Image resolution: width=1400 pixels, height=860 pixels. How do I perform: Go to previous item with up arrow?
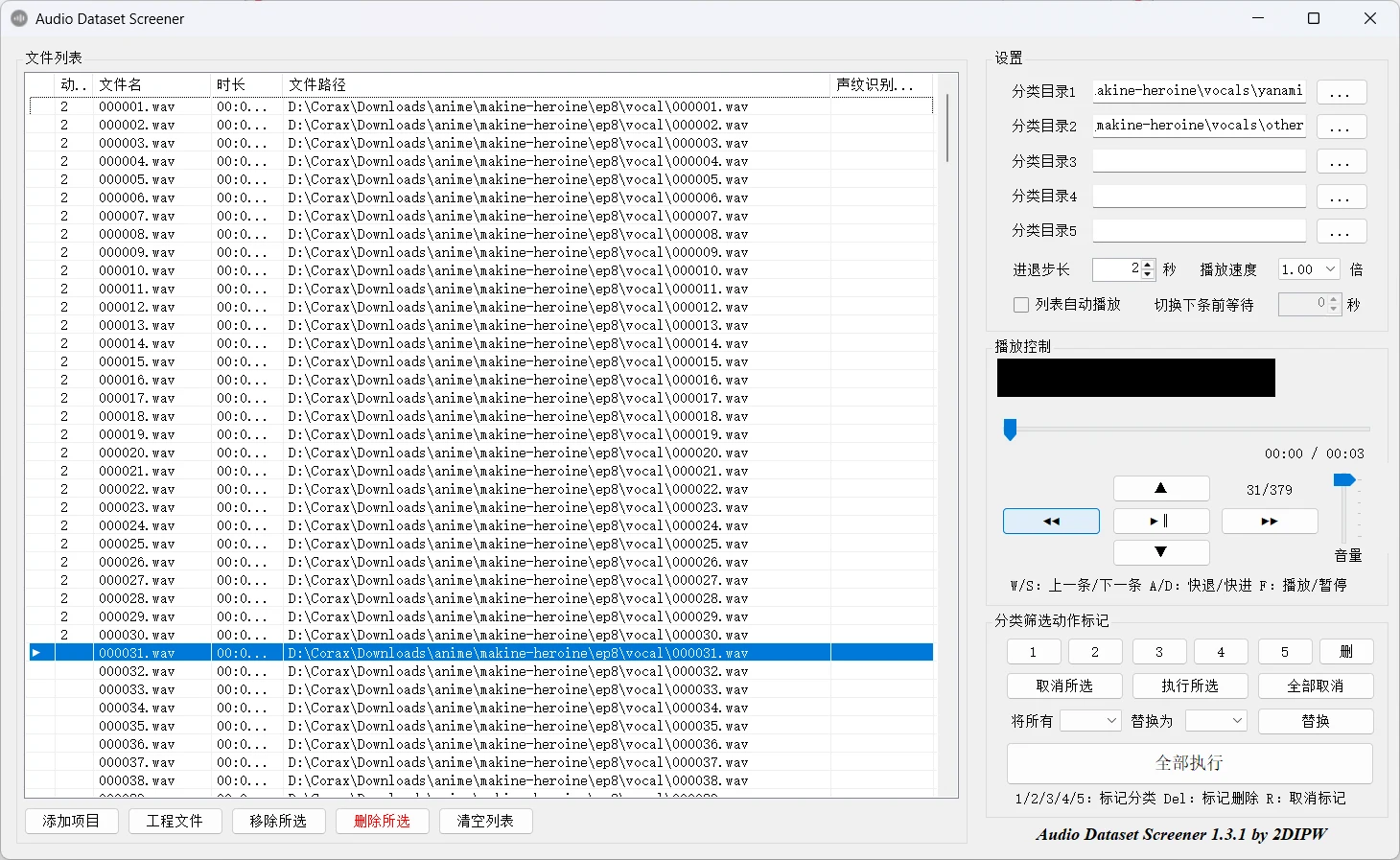(1160, 488)
